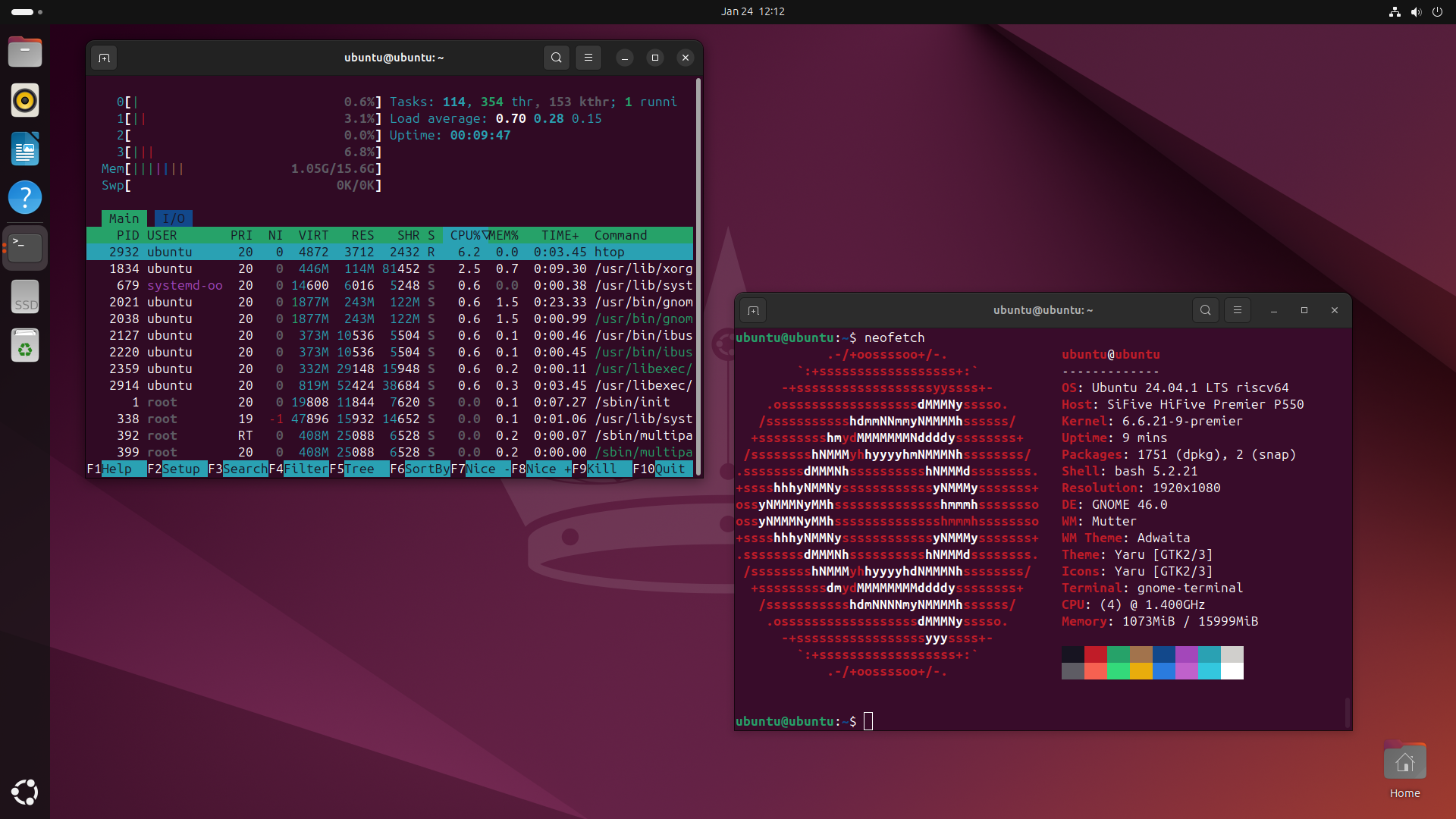Image resolution: width=1456 pixels, height=819 pixels.
Task: Maximize the neofetch terminal window
Action: click(1304, 310)
